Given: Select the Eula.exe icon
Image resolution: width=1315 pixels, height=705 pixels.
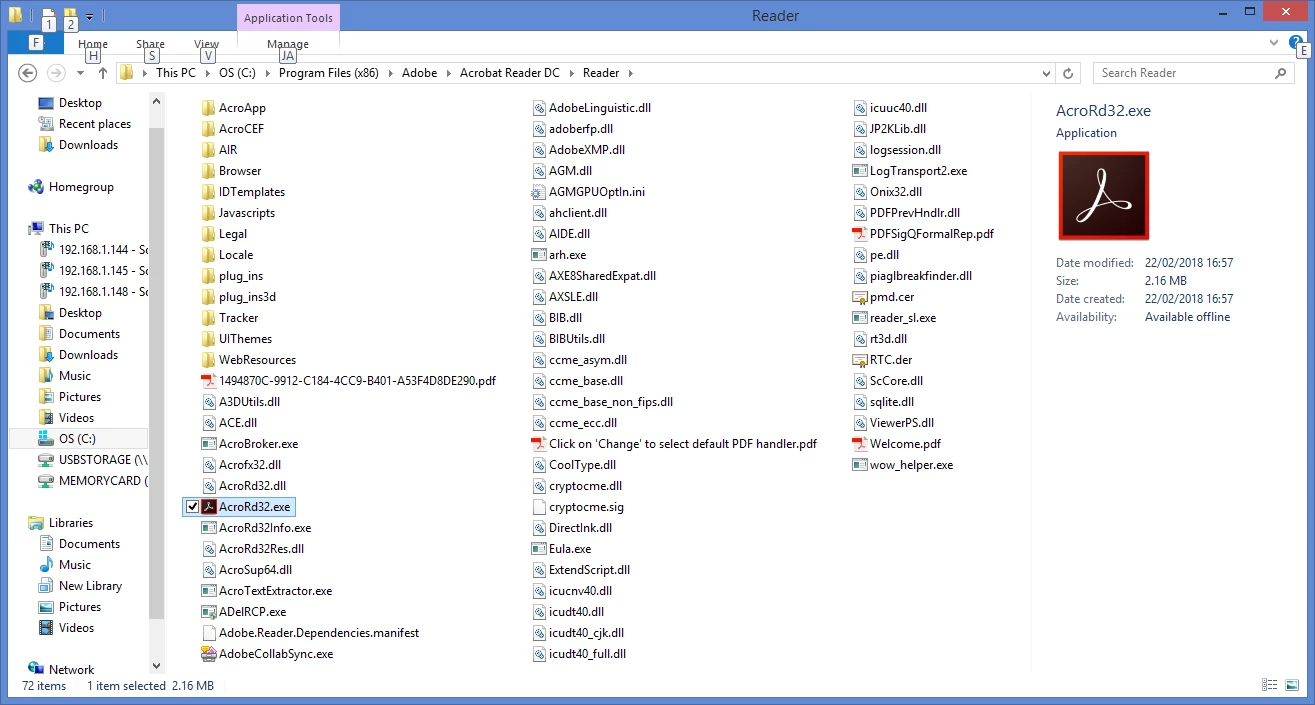Looking at the screenshot, I should point(539,549).
